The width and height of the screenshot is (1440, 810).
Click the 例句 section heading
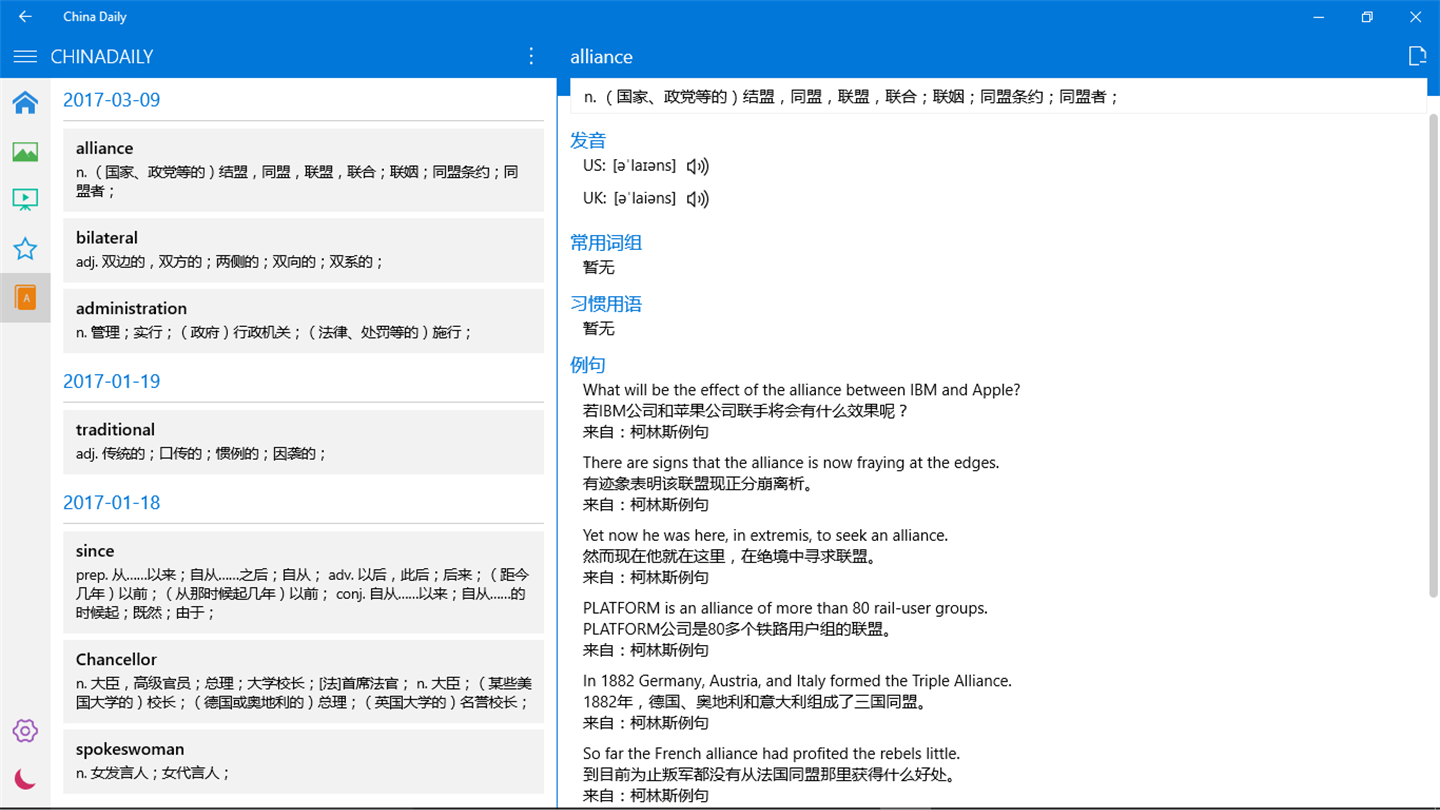[x=588, y=365]
